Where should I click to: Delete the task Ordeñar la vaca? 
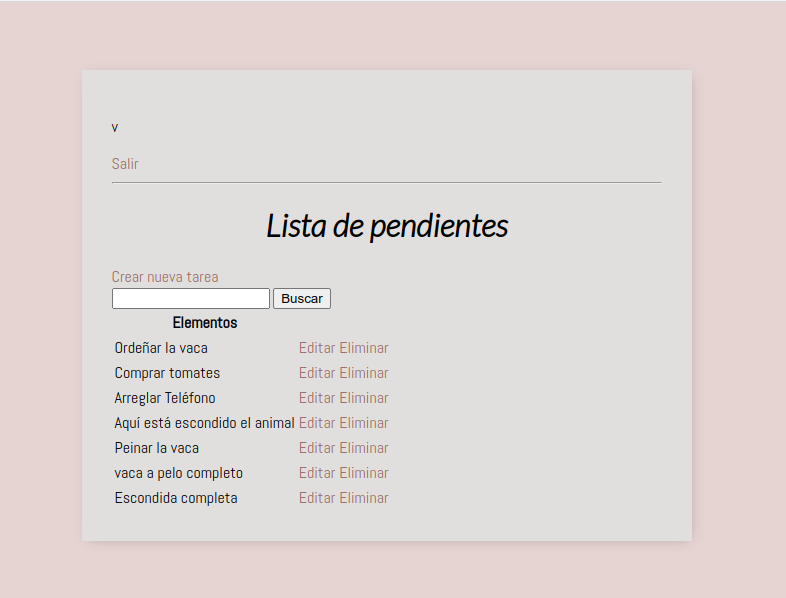tap(364, 348)
